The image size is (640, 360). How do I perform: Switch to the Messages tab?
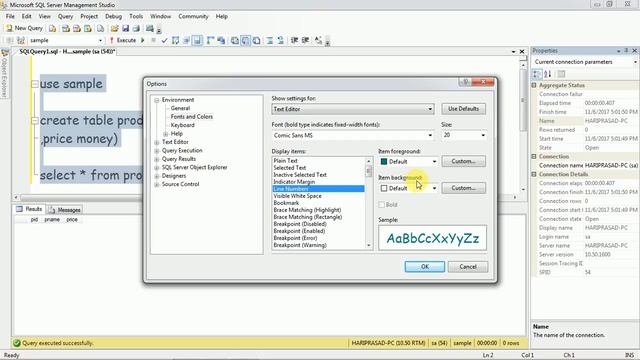pyautogui.click(x=64, y=210)
